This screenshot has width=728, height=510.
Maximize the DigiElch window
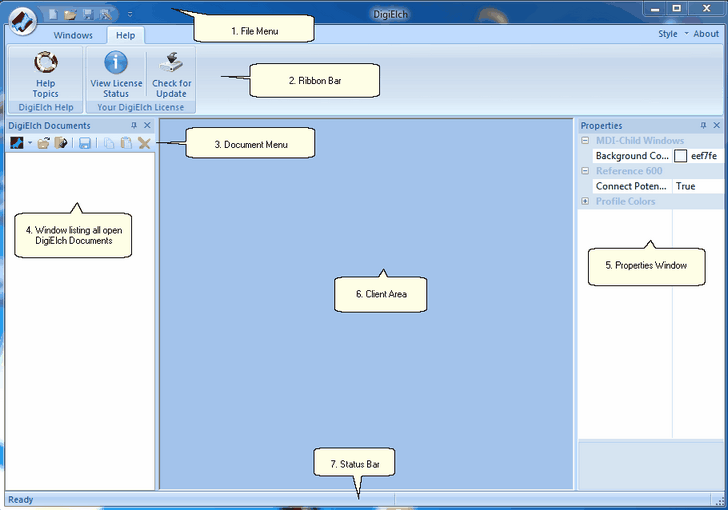[677, 8]
